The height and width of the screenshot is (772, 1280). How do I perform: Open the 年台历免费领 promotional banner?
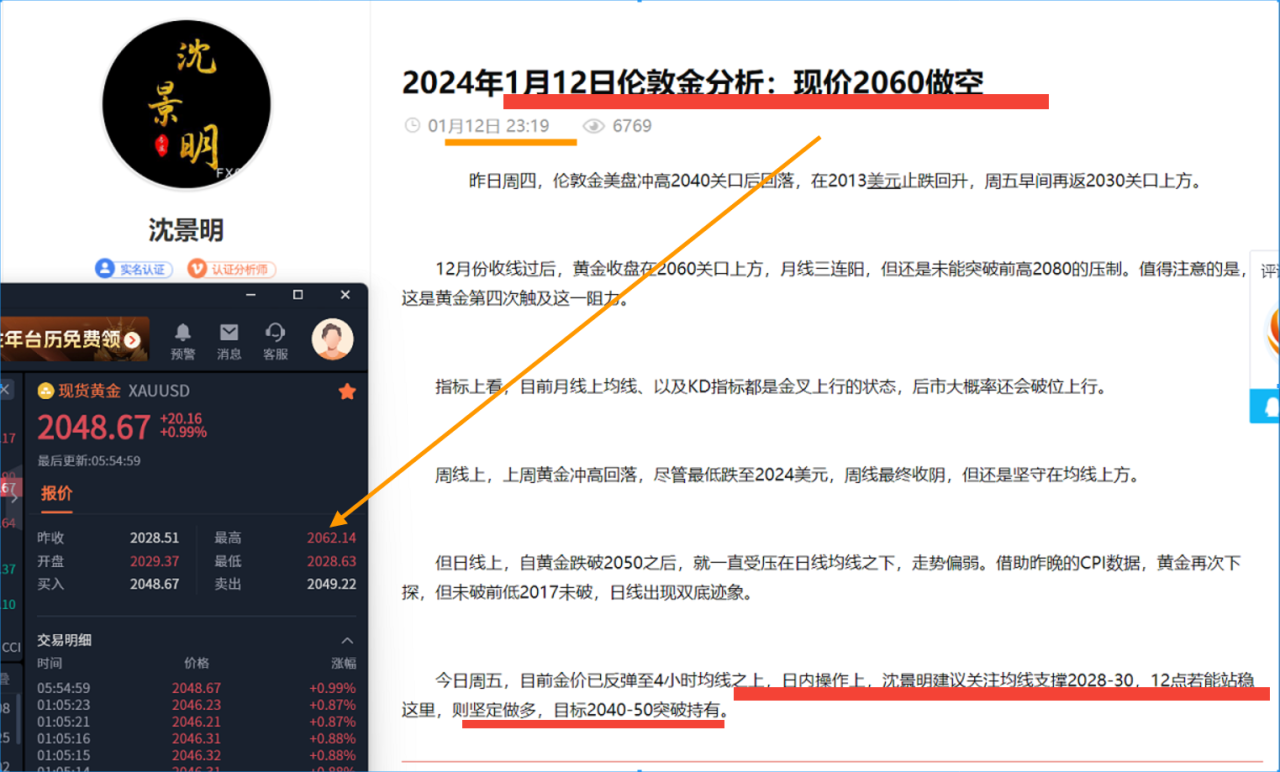coord(74,340)
